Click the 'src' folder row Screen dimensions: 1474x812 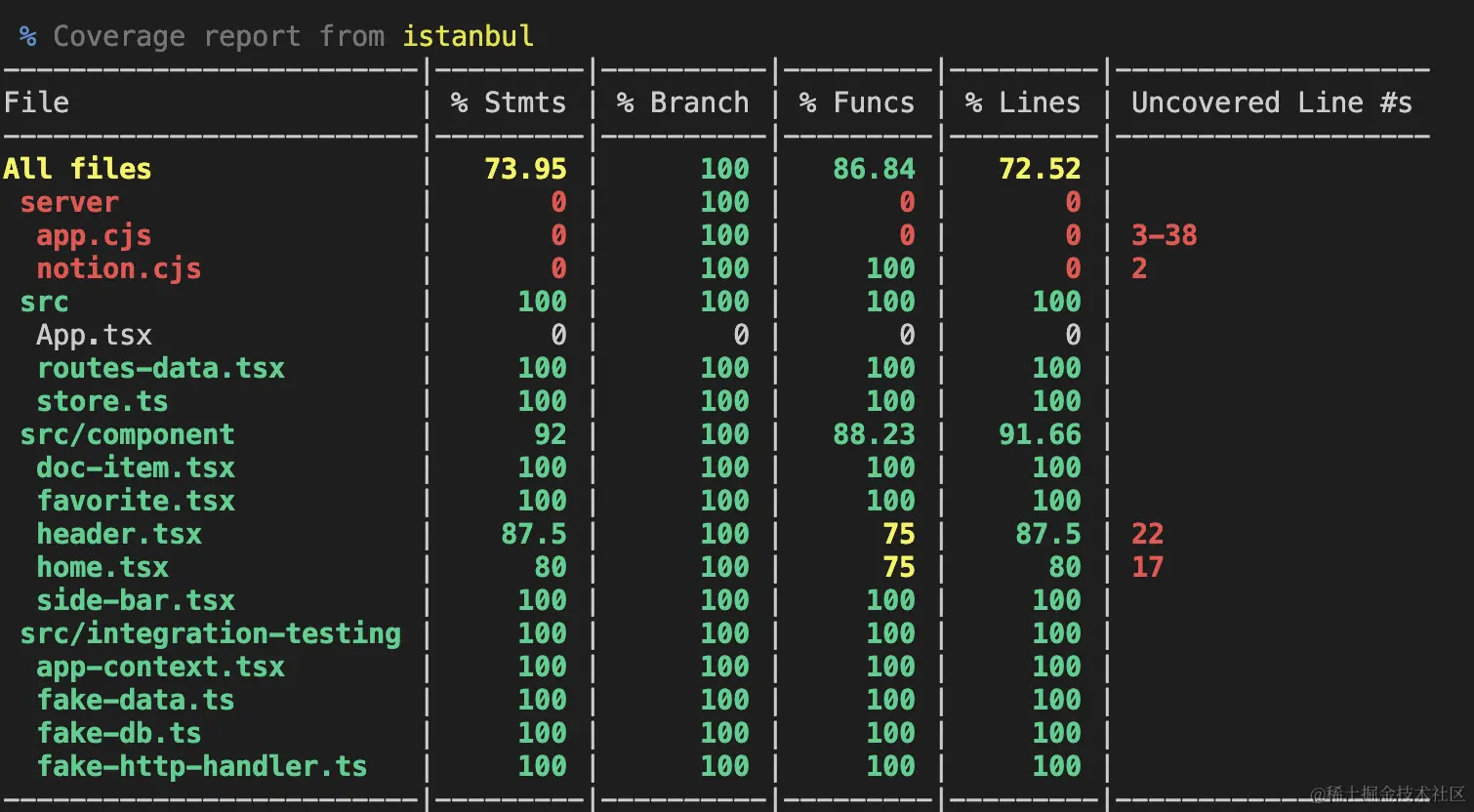pos(44,302)
